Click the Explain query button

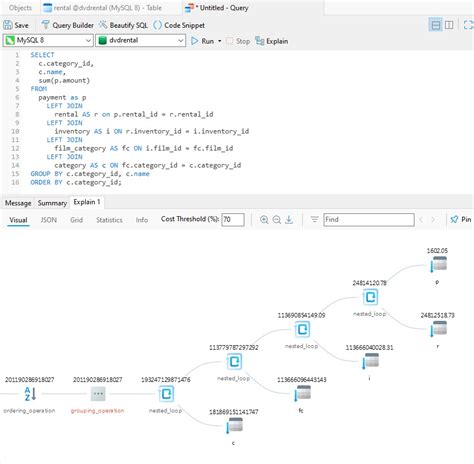tap(272, 41)
